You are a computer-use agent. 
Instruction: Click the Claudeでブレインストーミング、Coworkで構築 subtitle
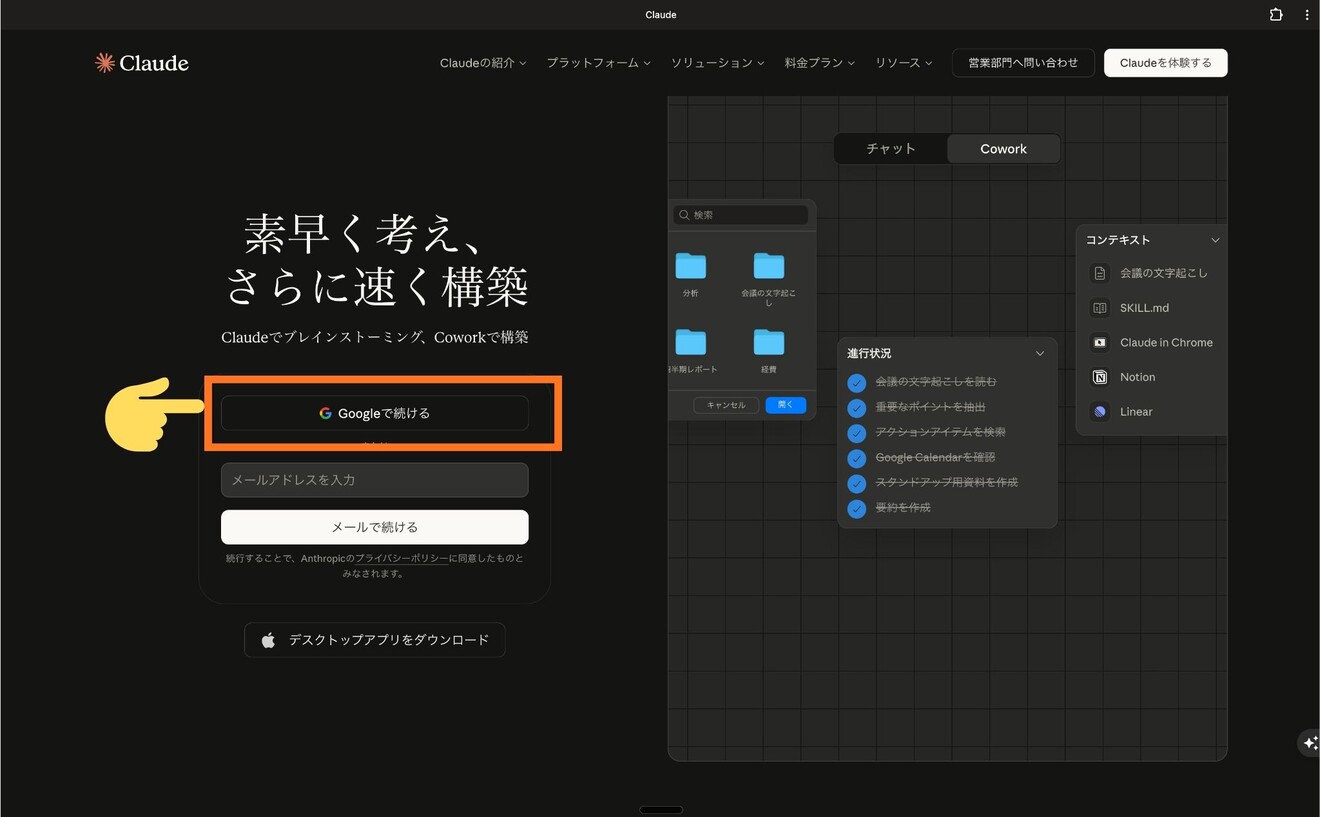[x=375, y=338]
